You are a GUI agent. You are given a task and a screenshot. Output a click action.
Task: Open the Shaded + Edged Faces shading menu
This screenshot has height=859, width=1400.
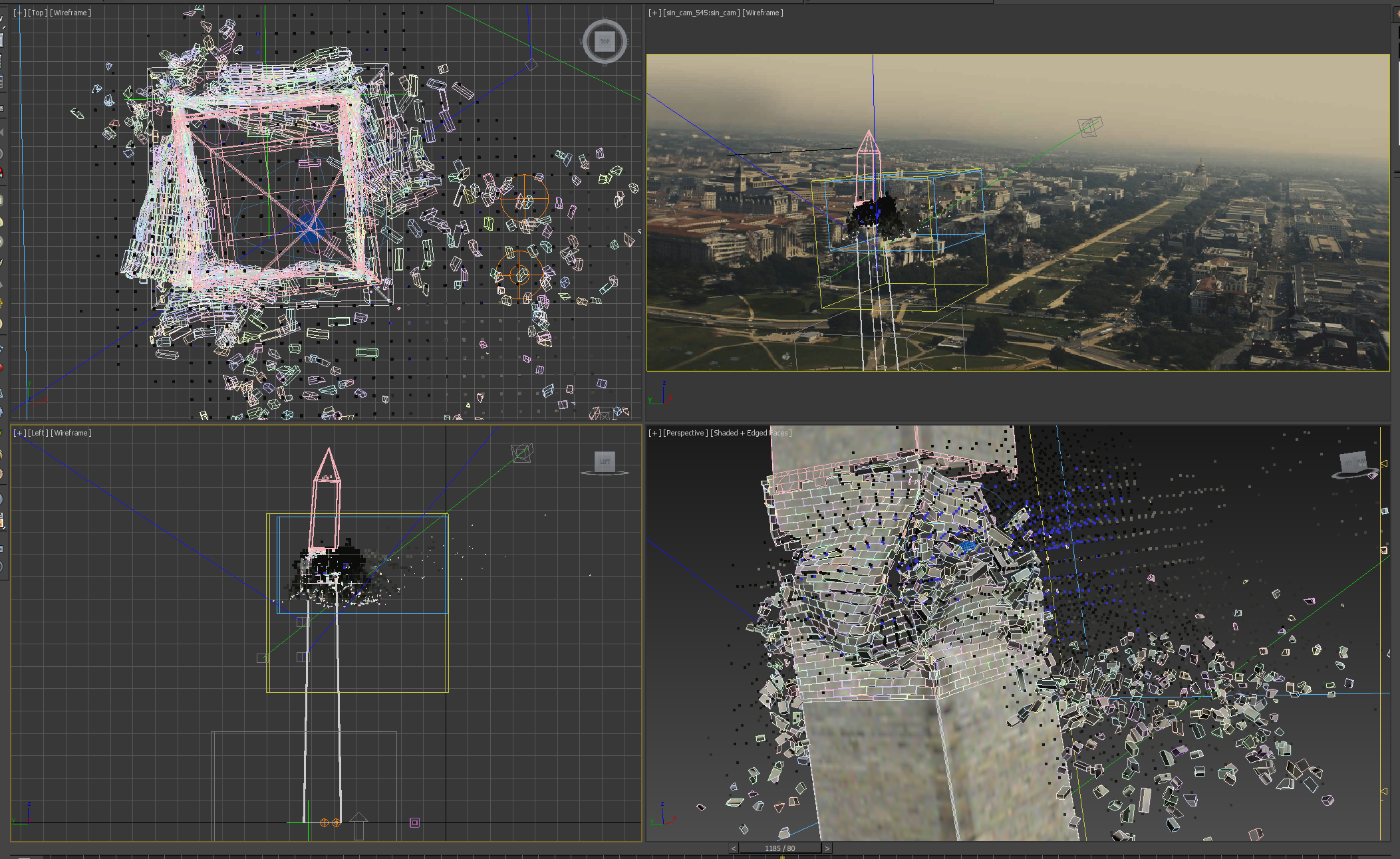751,433
